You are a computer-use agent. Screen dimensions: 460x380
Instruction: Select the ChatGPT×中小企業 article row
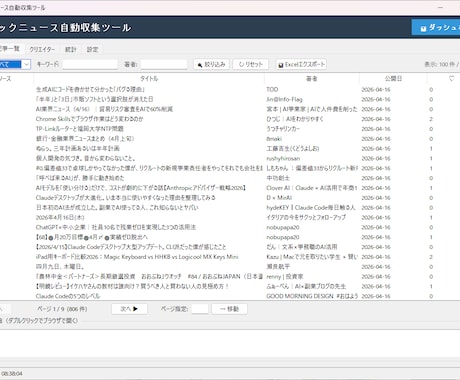point(116,227)
